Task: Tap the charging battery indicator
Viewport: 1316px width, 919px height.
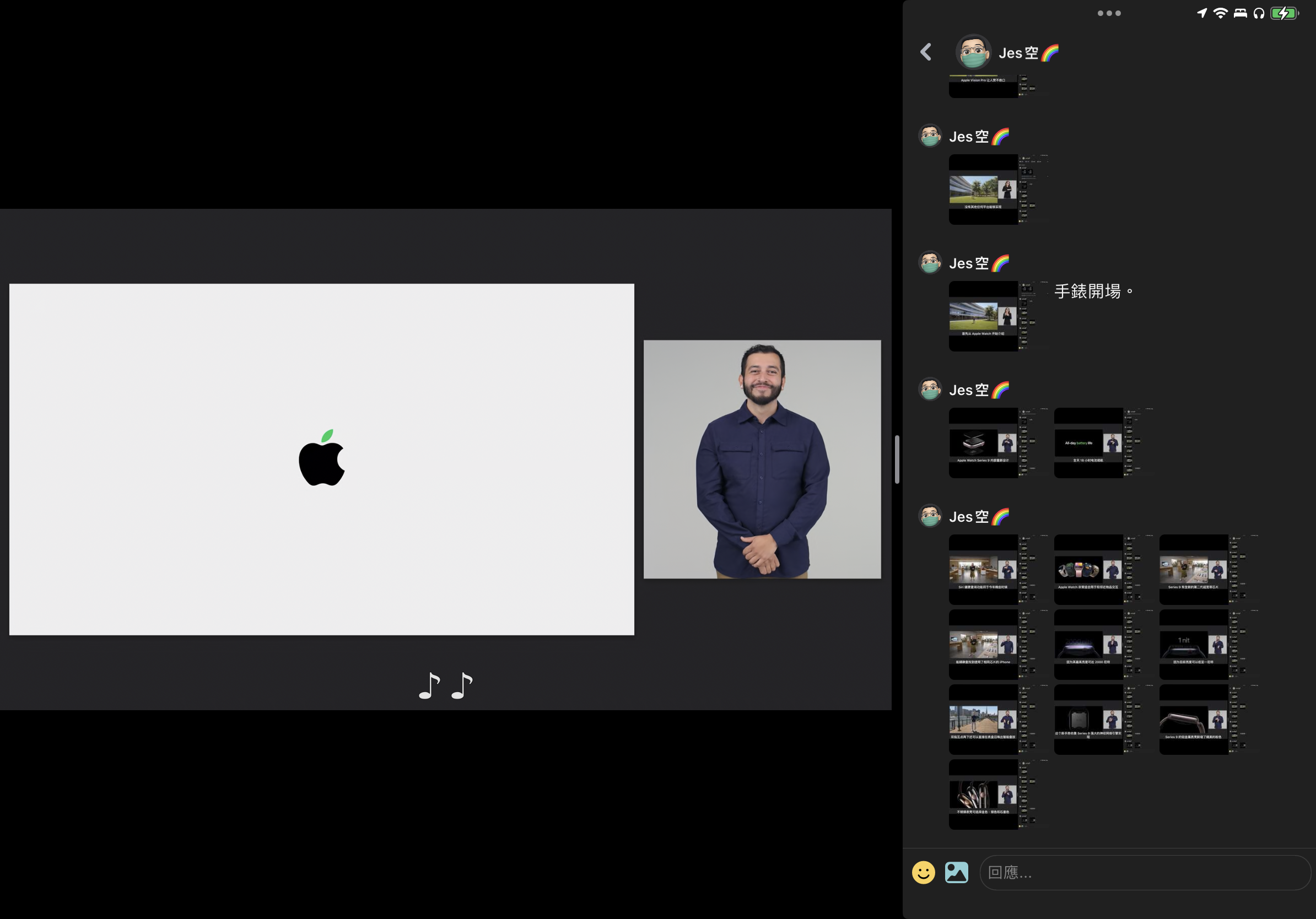Action: (x=1285, y=13)
